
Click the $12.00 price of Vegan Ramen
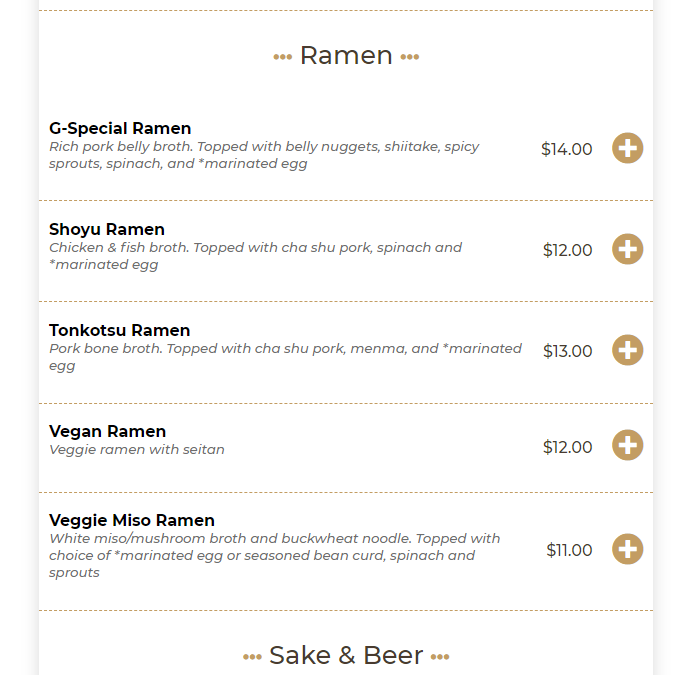pyautogui.click(x=567, y=447)
